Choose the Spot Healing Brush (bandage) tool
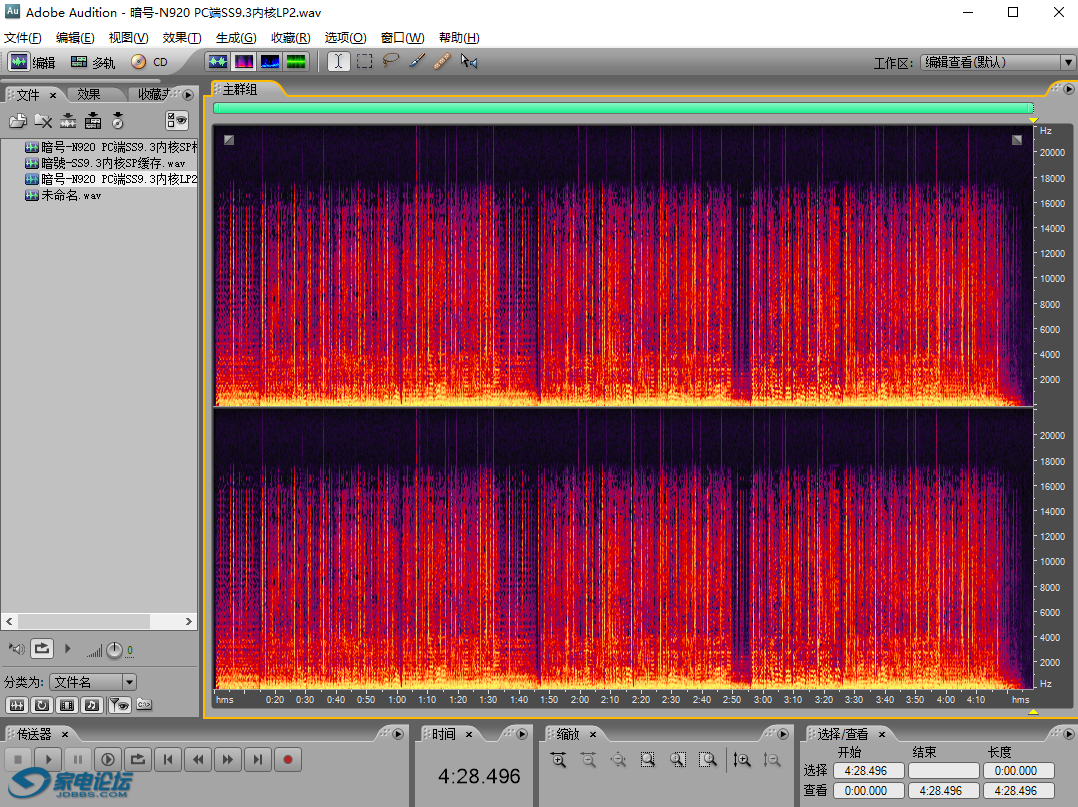Screen dimensions: 1078x807 (x=442, y=61)
